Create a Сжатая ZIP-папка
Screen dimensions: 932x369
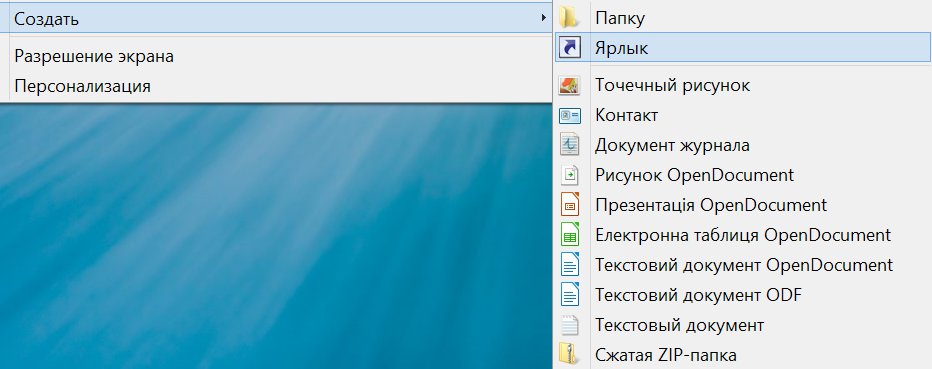click(x=743, y=355)
